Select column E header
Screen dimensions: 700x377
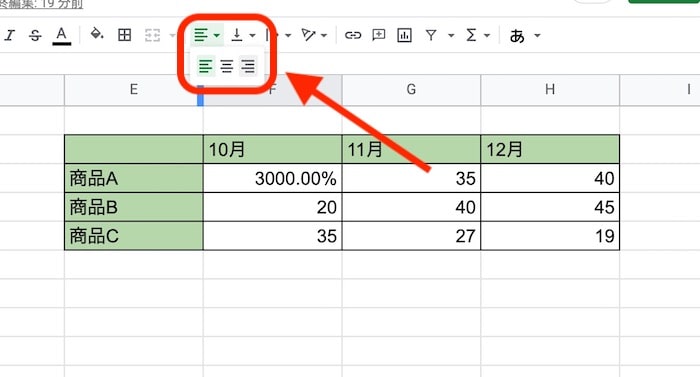(133, 90)
